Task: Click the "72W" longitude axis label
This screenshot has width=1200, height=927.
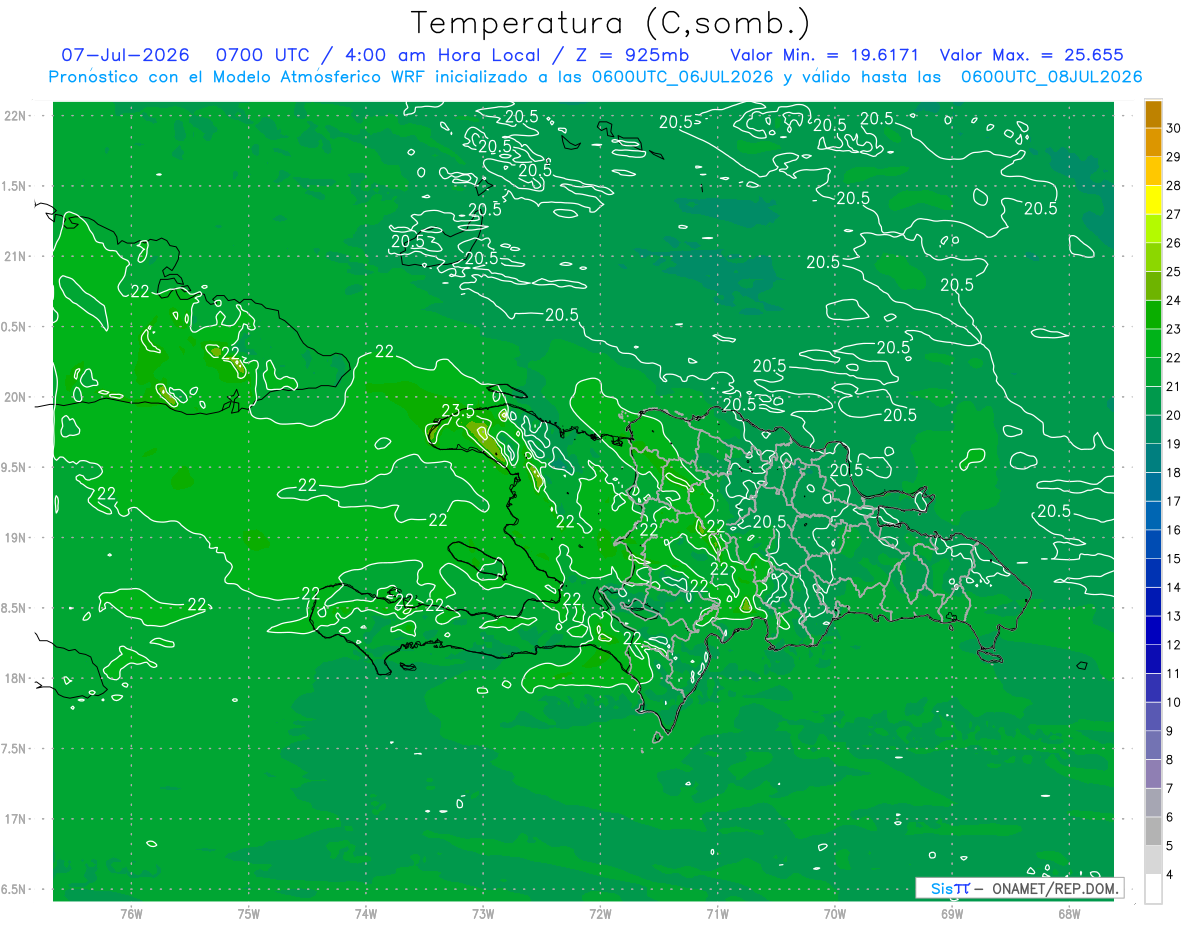Action: pos(600,913)
